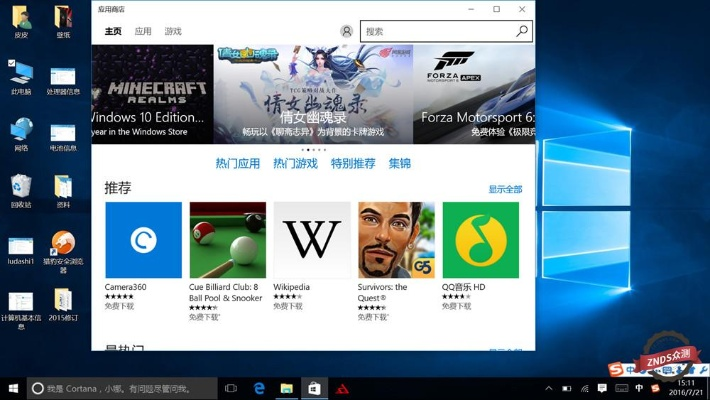Click the Store search input field
This screenshot has width=710, height=400.
click(436, 31)
